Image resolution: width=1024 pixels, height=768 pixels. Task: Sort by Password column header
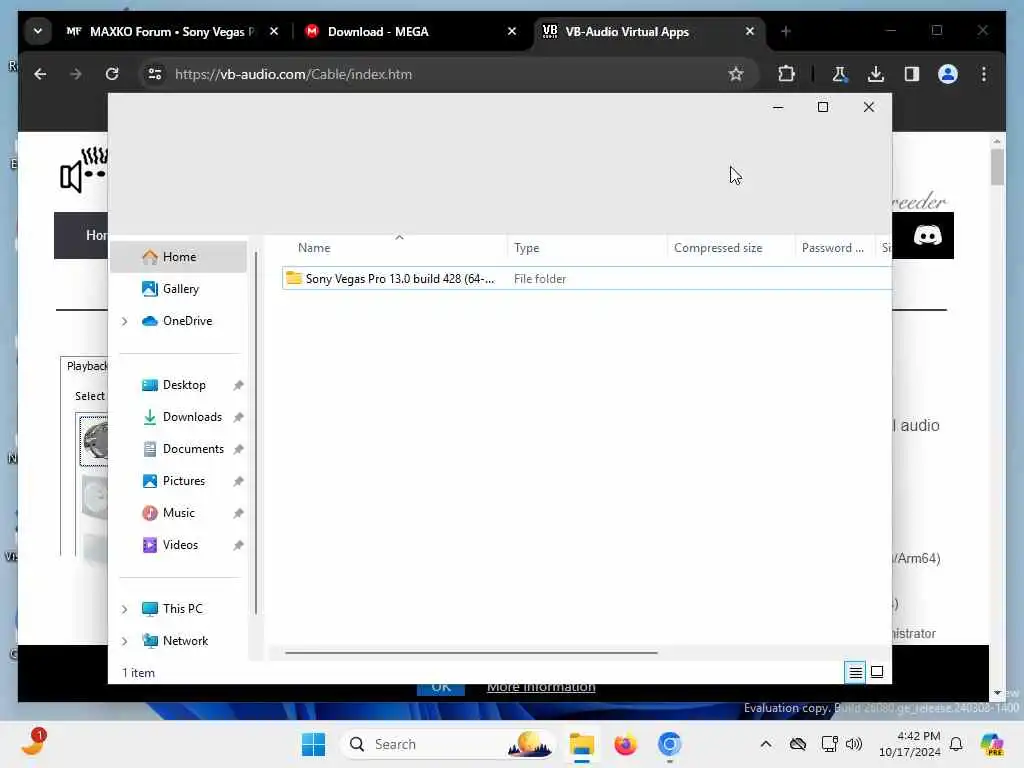(835, 248)
